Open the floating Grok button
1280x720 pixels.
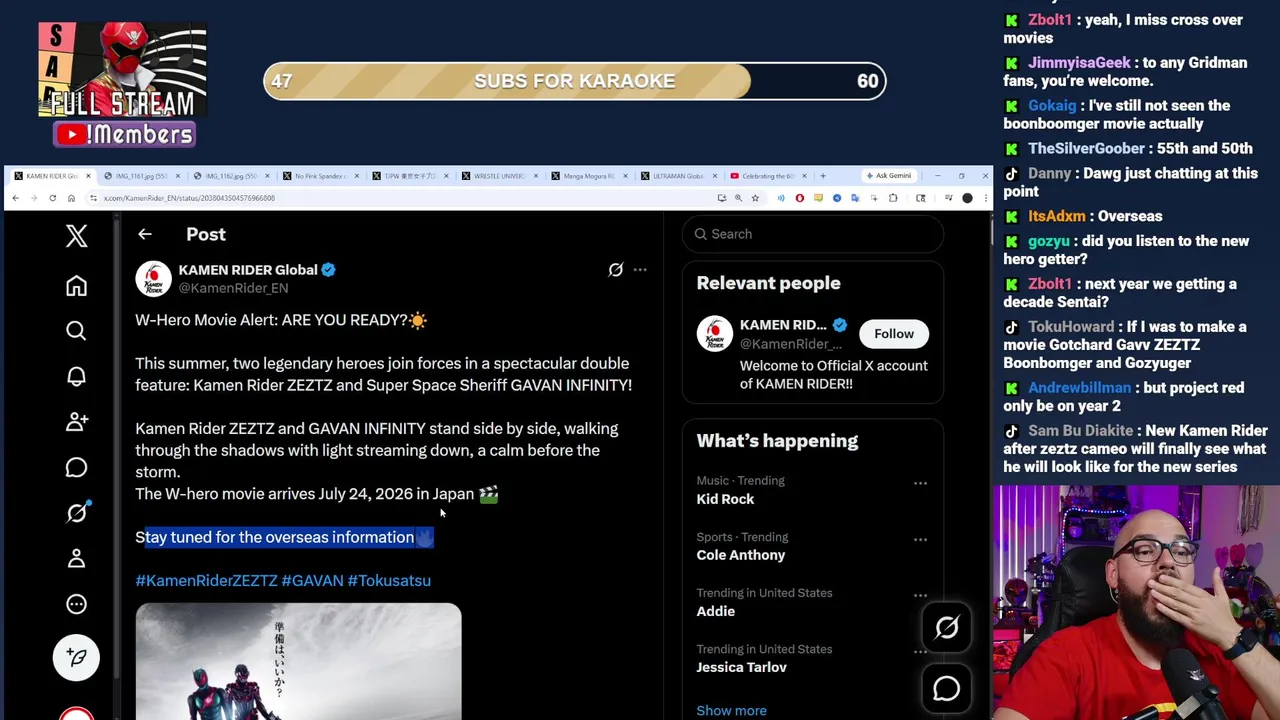[x=946, y=628]
